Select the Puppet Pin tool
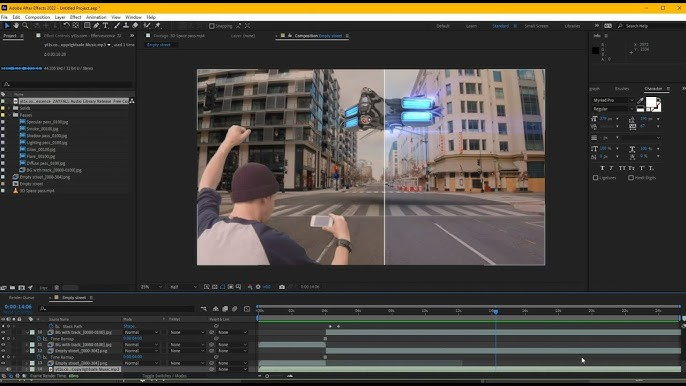This screenshot has height=386, width=686. click(158, 26)
